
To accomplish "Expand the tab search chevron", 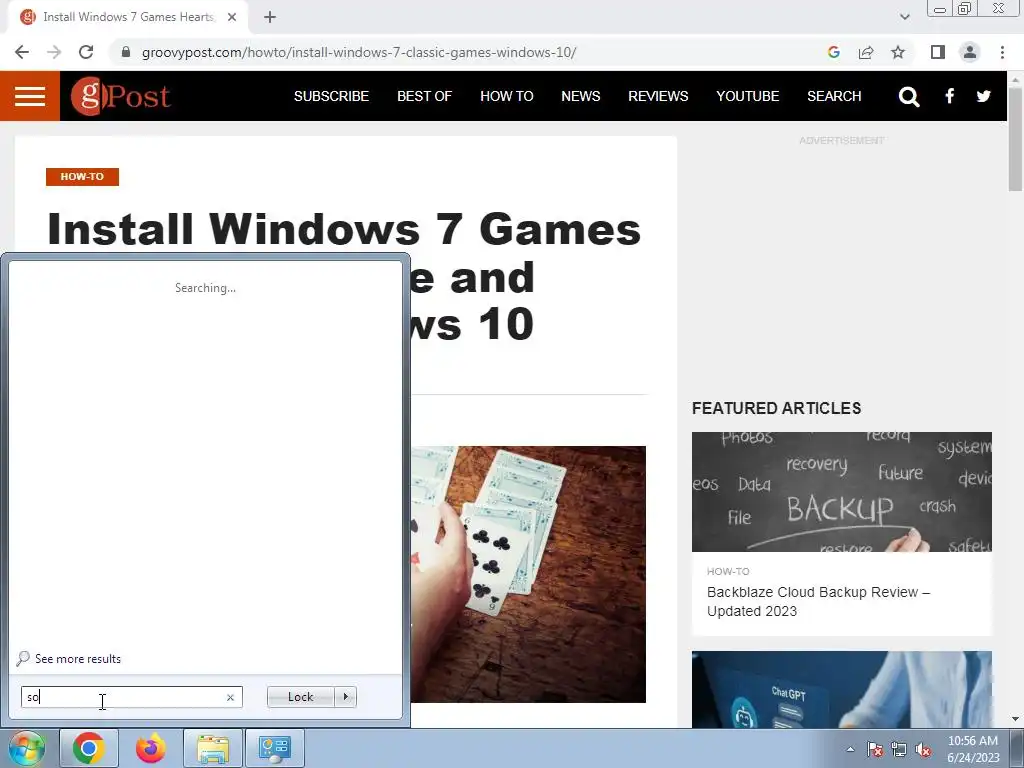I will tap(904, 17).
